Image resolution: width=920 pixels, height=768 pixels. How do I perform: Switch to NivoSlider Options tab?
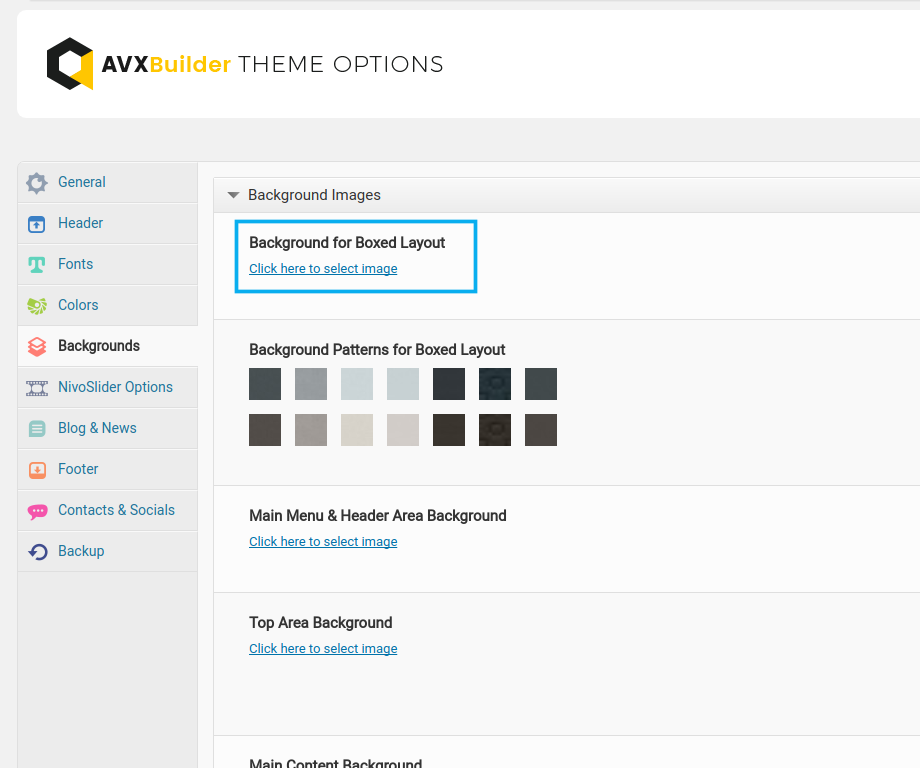115,387
